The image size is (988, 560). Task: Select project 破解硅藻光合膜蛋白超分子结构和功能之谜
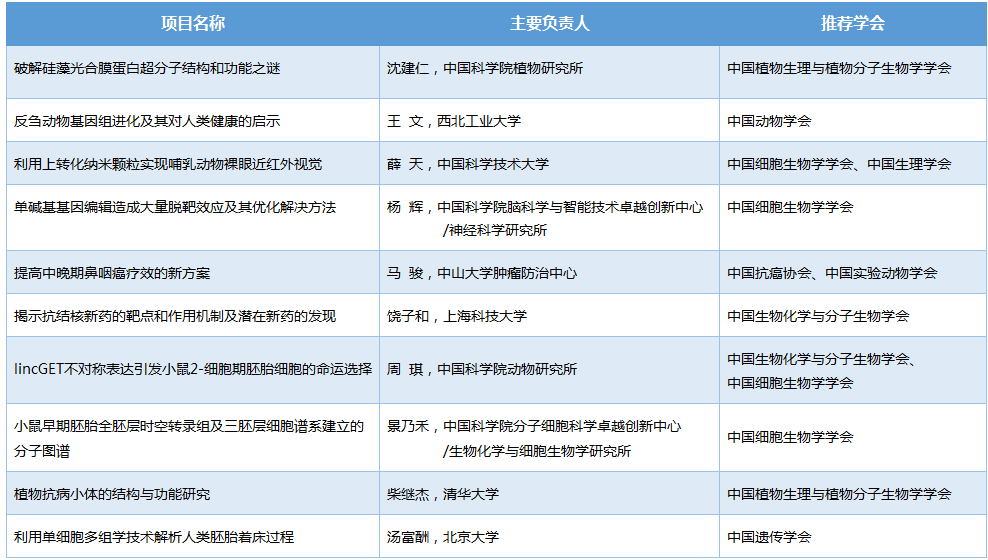[147, 69]
